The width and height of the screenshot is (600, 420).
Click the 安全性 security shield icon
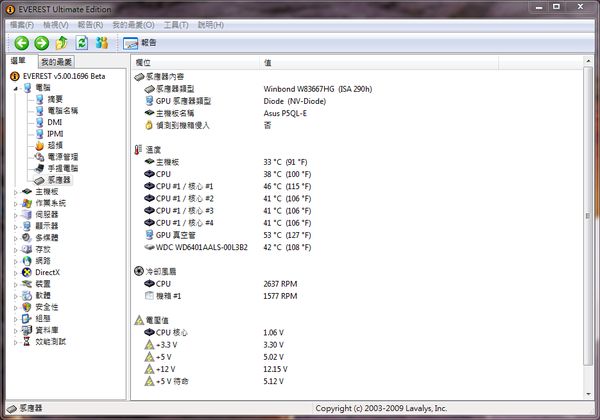pos(27,307)
